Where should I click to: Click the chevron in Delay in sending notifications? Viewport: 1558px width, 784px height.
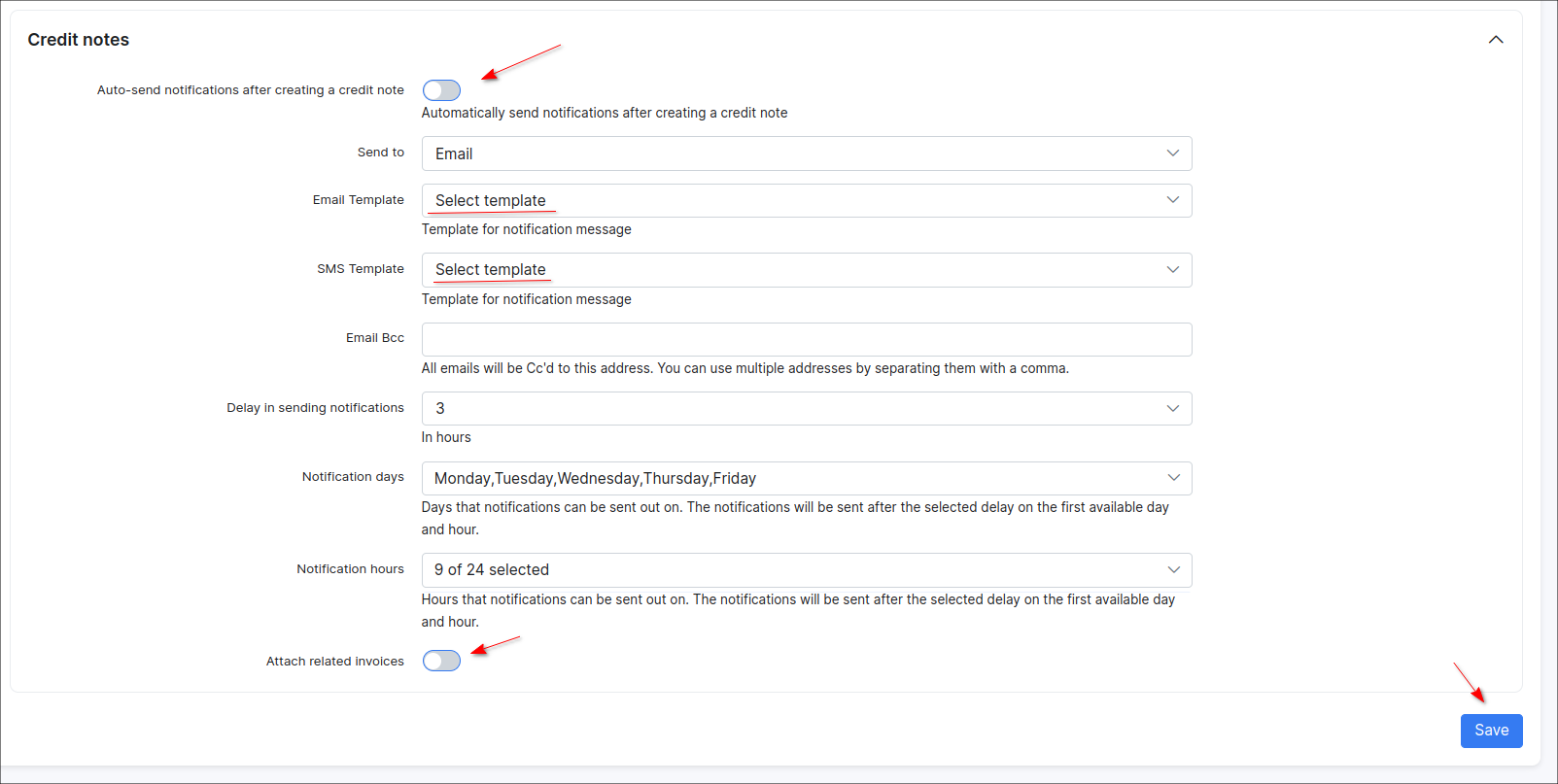point(1172,409)
